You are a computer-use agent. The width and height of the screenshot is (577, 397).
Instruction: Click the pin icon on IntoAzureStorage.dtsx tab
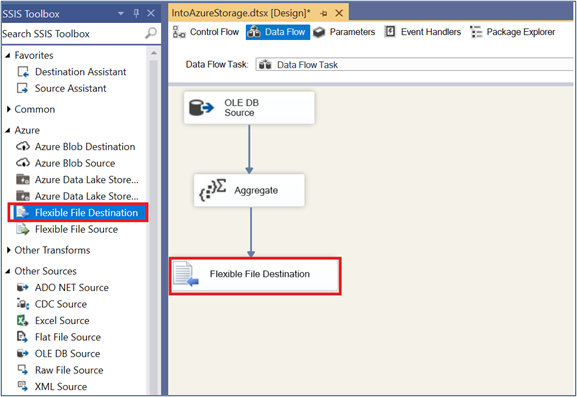pyautogui.click(x=324, y=14)
